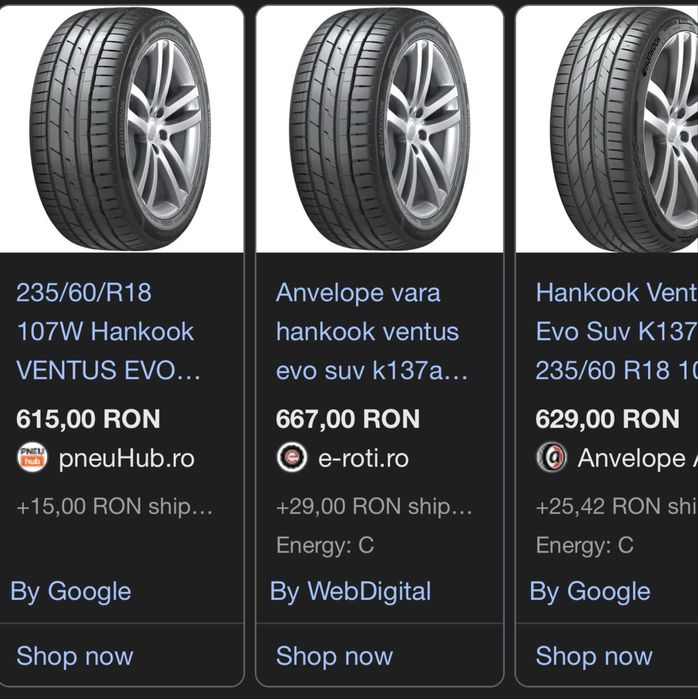Viewport: 698px width, 699px height.
Task: Open the Hankook Ventus Evo Suv K137 title
Action: click(616, 331)
